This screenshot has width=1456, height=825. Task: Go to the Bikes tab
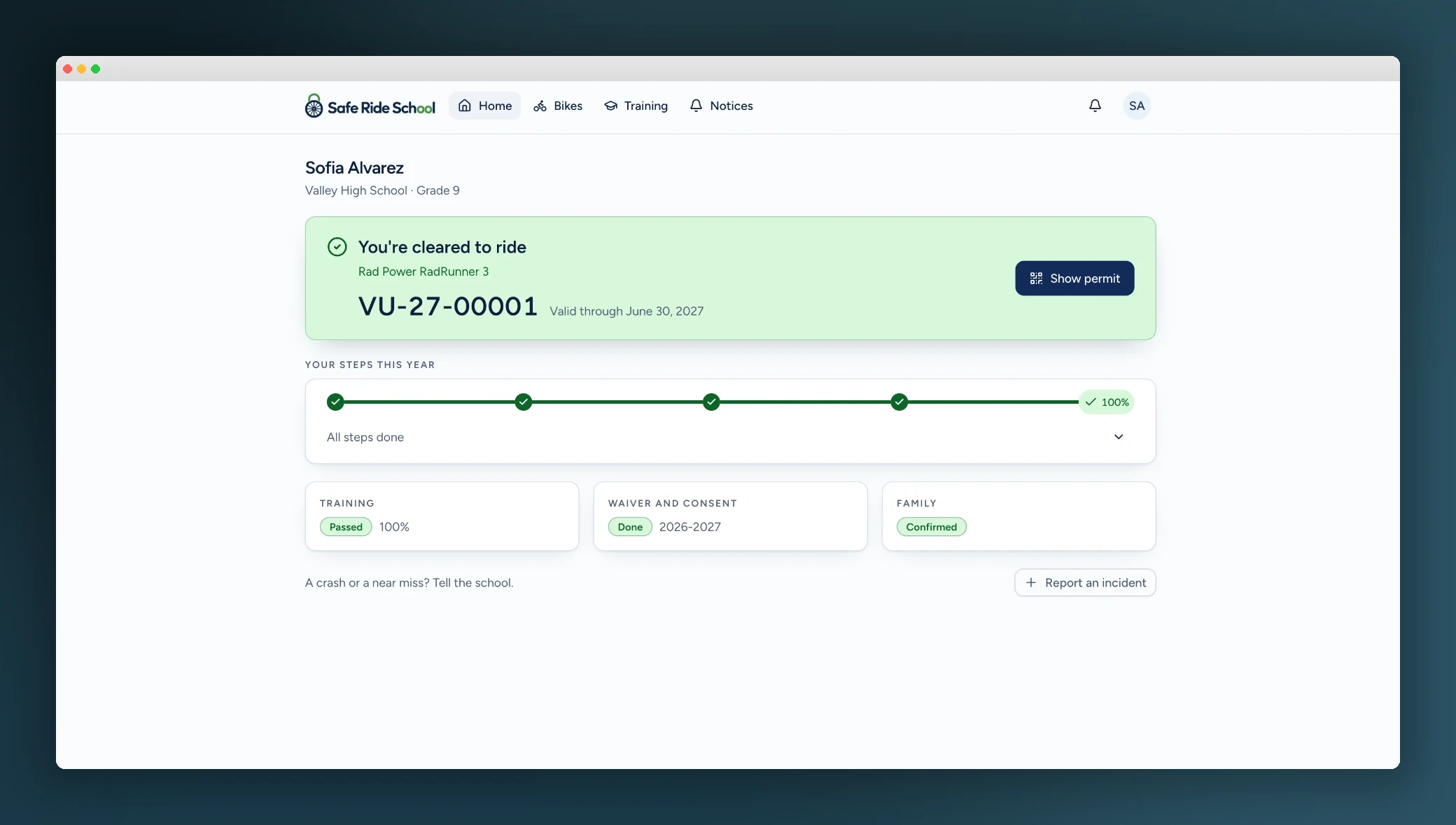pyautogui.click(x=558, y=106)
